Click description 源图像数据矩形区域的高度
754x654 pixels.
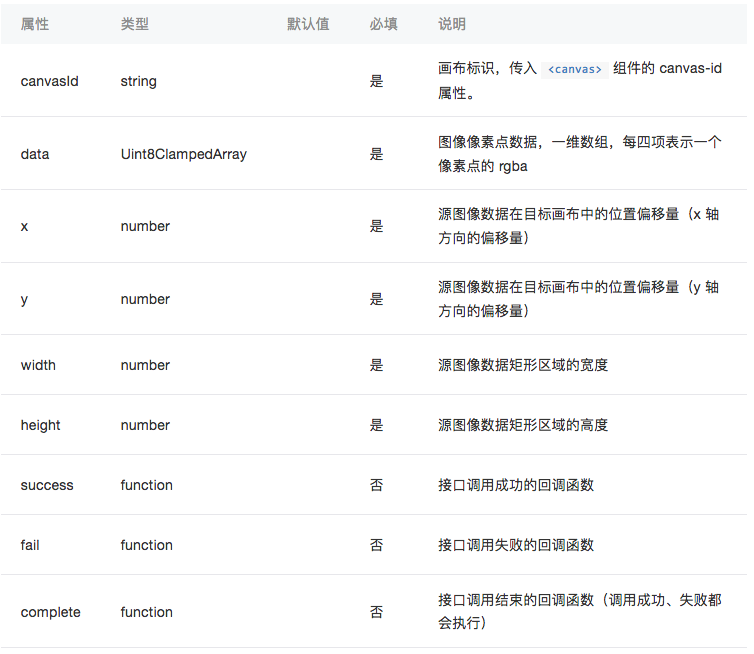523,426
